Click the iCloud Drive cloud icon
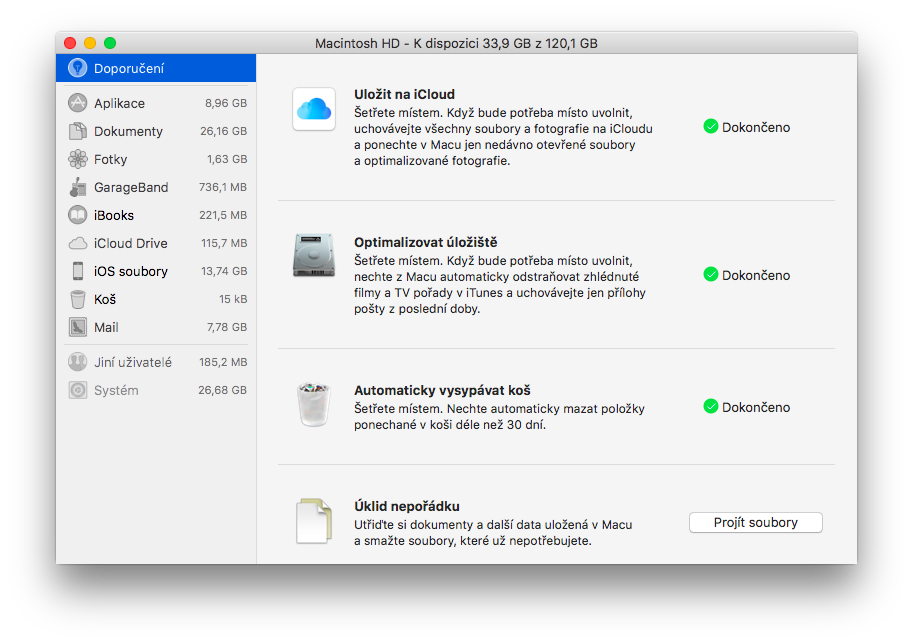Viewport: 913px width, 644px height. point(77,243)
